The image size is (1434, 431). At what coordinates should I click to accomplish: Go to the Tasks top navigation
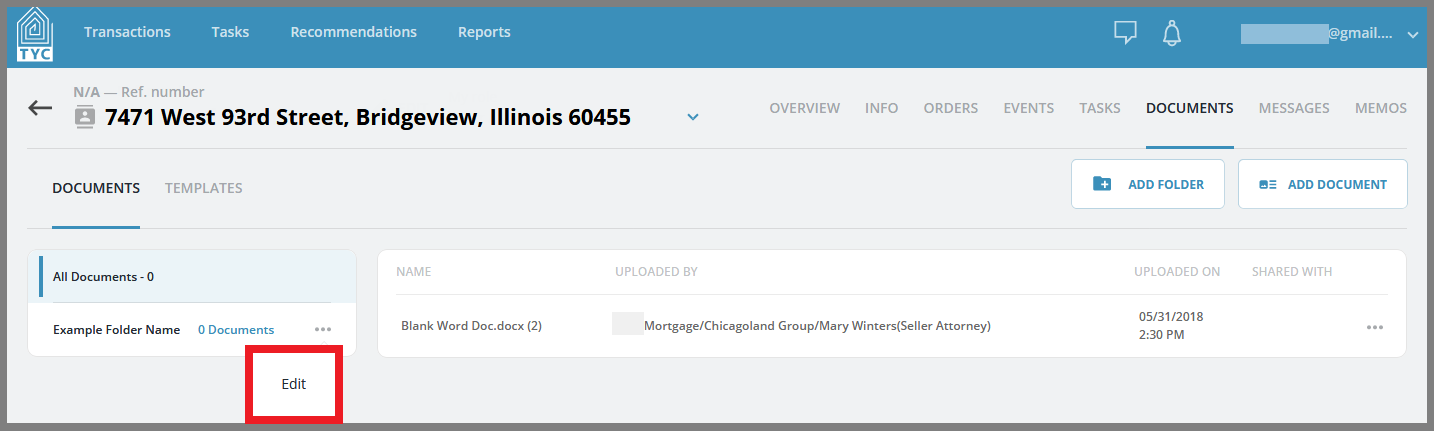230,32
